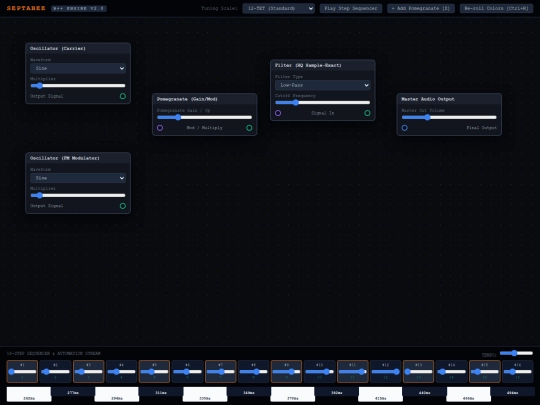Toggle sequencer step #14 label
Viewport: 540px width, 405px height.
(451, 365)
